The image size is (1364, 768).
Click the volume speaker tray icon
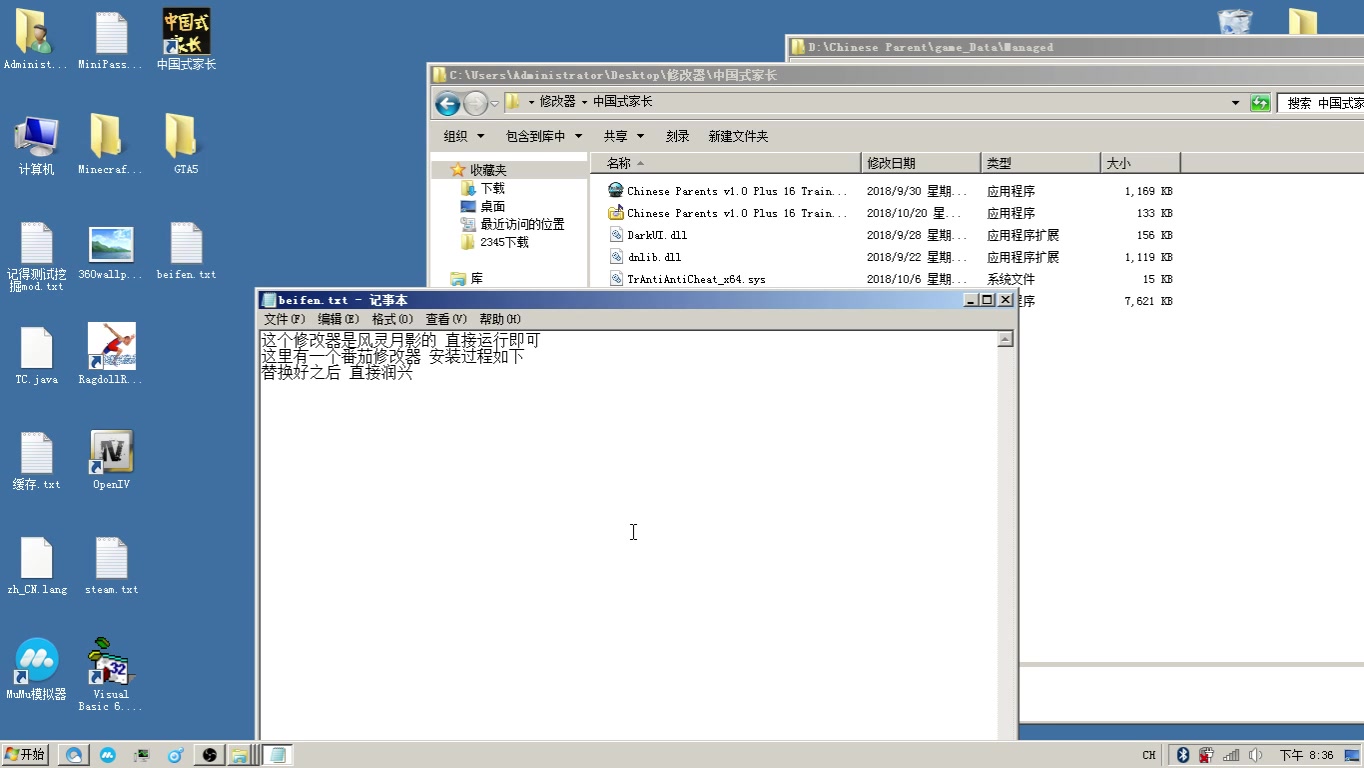tap(1256, 755)
